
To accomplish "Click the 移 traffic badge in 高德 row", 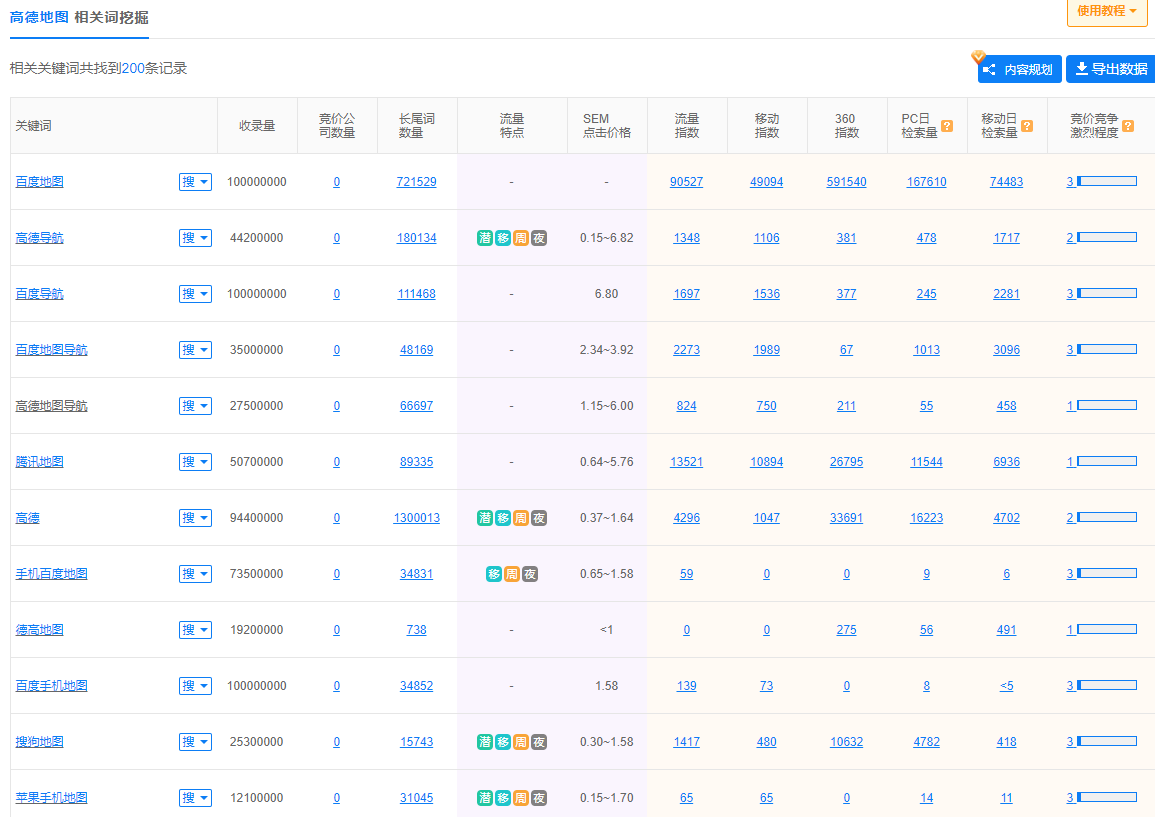I will (x=503, y=518).
